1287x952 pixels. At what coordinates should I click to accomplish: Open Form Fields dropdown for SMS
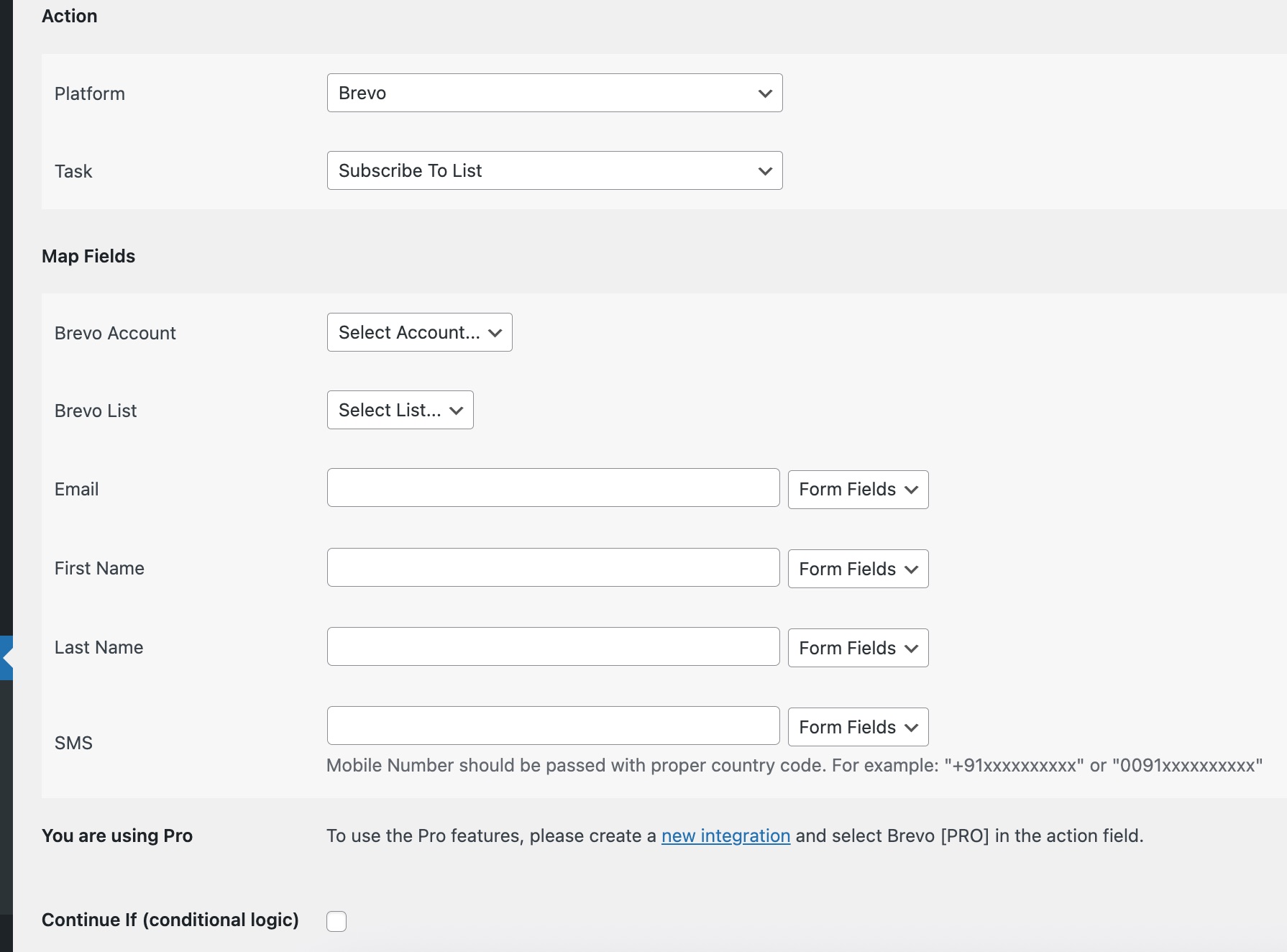point(858,727)
